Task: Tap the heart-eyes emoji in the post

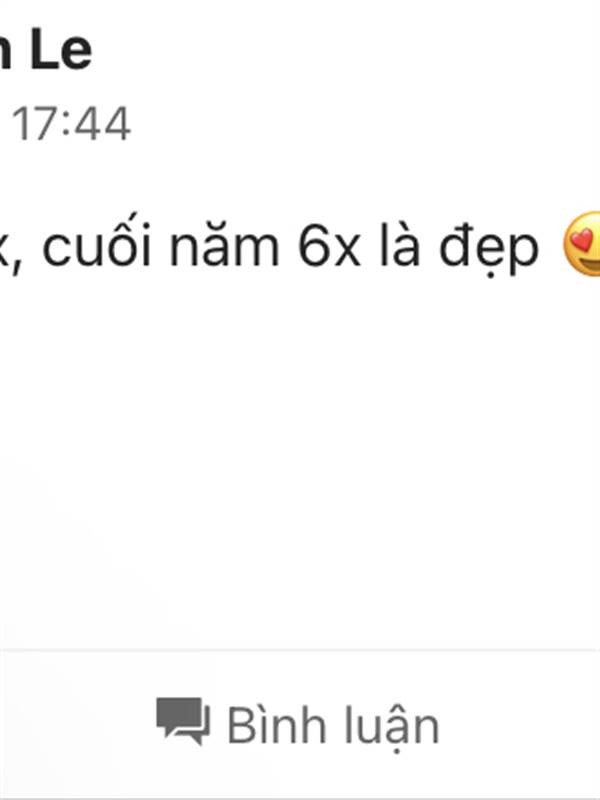Action: coord(582,243)
